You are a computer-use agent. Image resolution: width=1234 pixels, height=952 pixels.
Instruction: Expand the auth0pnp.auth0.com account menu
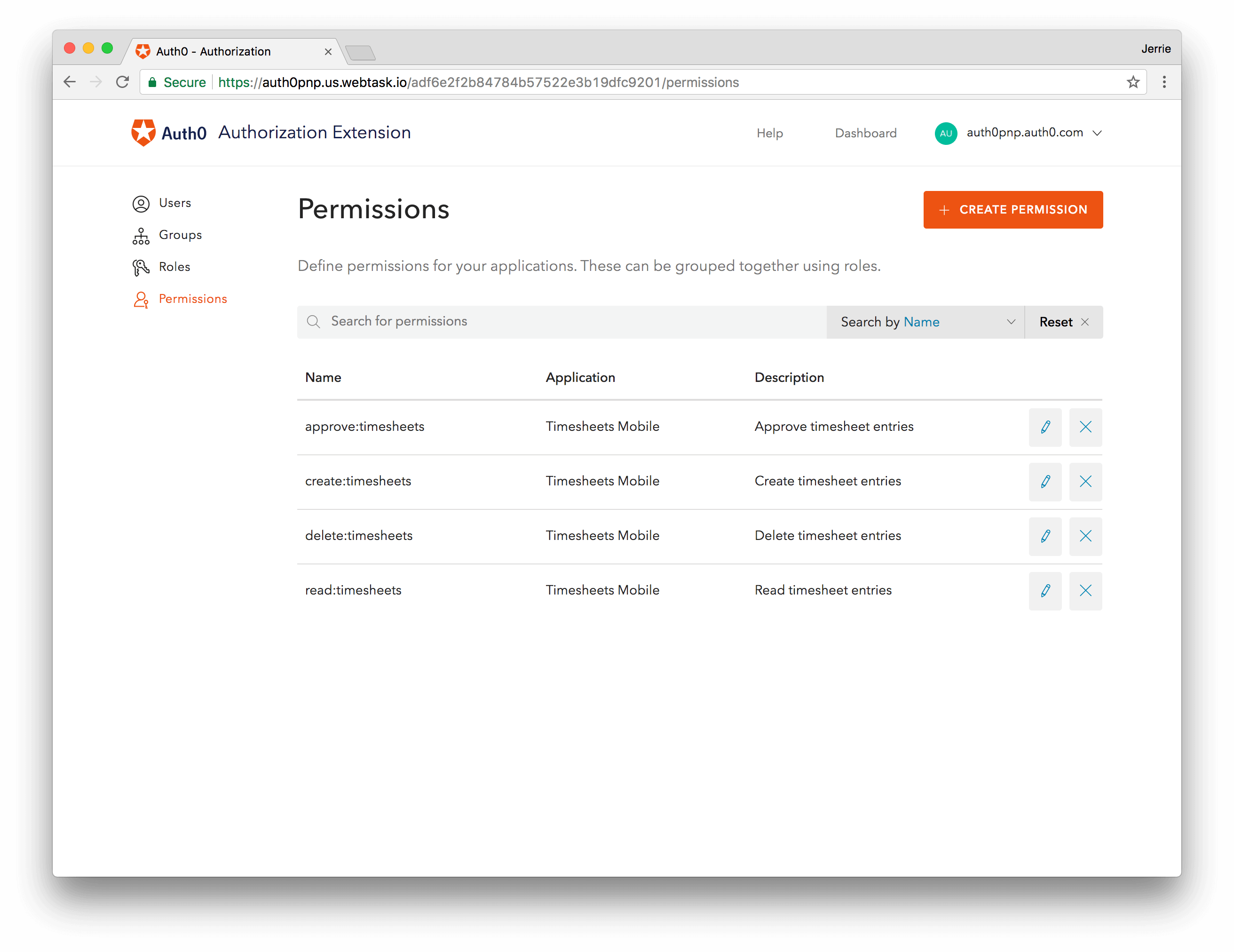[1096, 133]
